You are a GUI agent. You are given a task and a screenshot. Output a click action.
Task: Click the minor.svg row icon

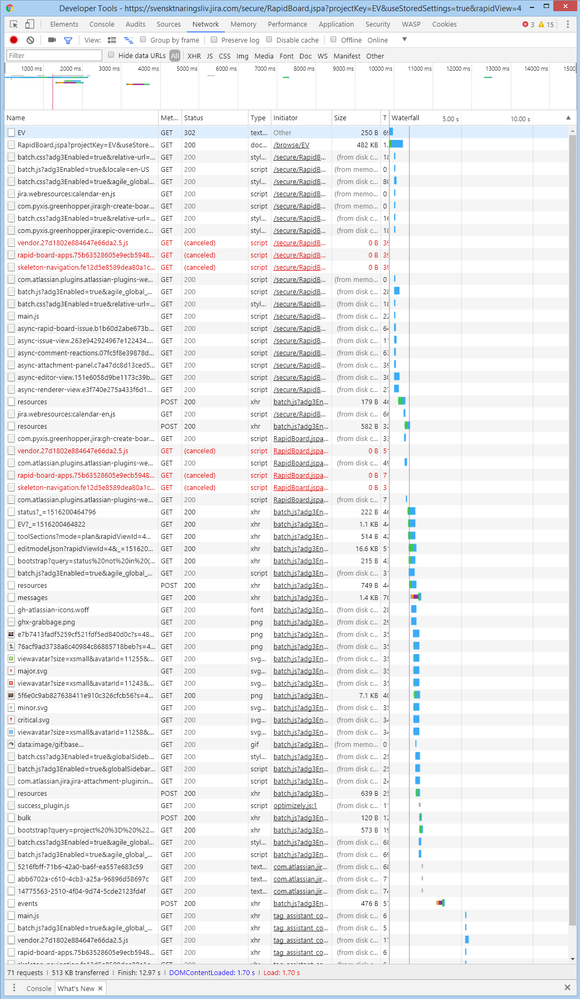tap(11, 708)
